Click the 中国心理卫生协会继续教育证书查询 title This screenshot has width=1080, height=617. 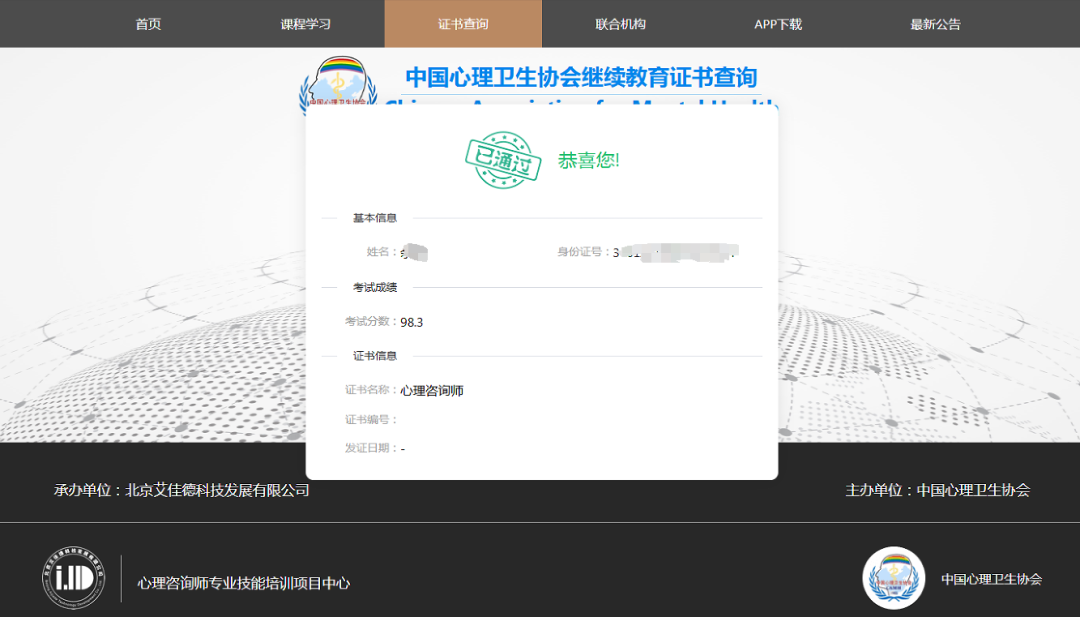[581, 77]
